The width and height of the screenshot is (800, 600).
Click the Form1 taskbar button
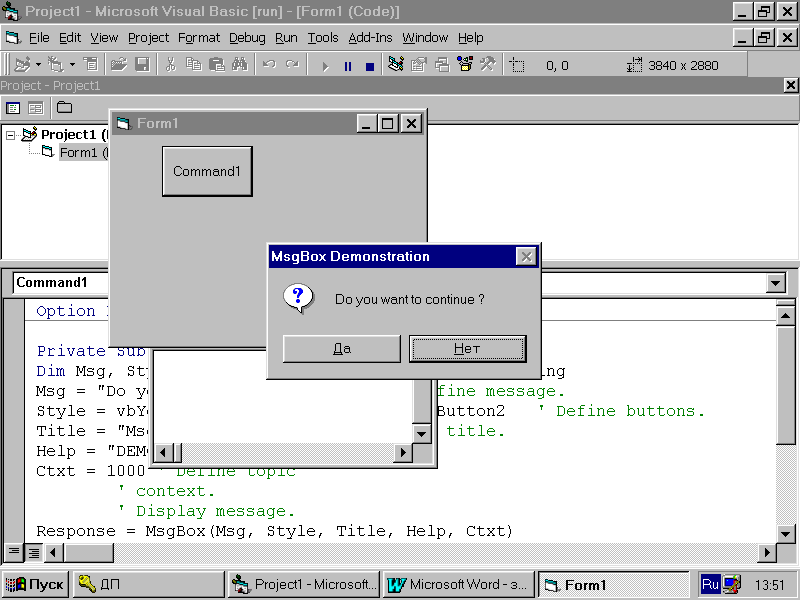point(613,584)
